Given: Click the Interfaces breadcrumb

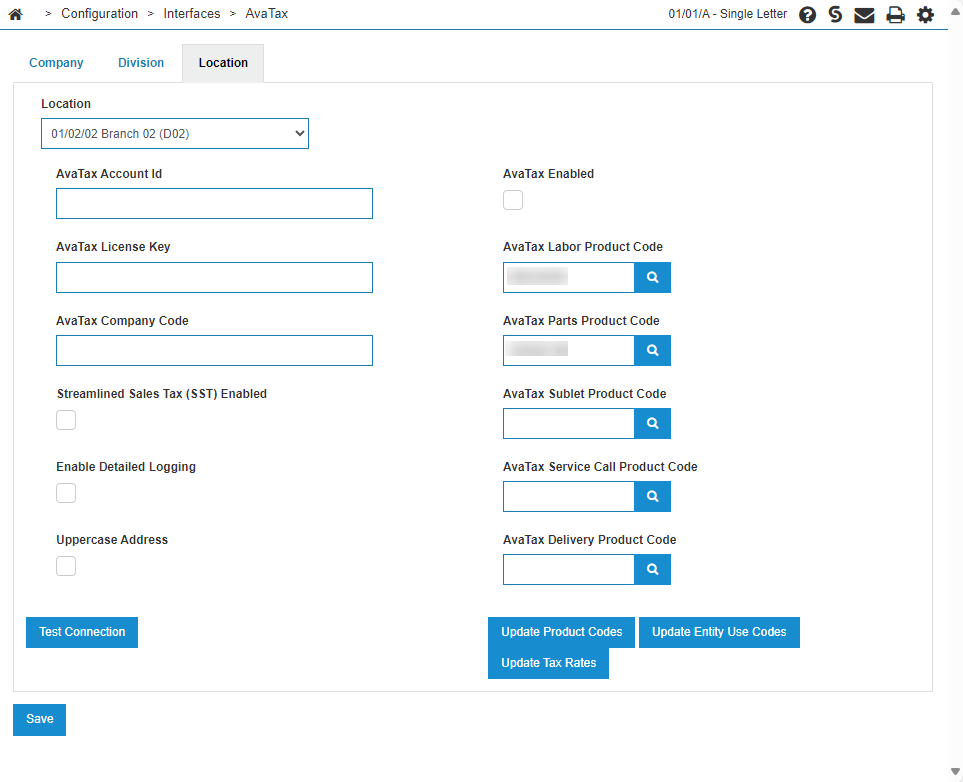Looking at the screenshot, I should [x=192, y=14].
